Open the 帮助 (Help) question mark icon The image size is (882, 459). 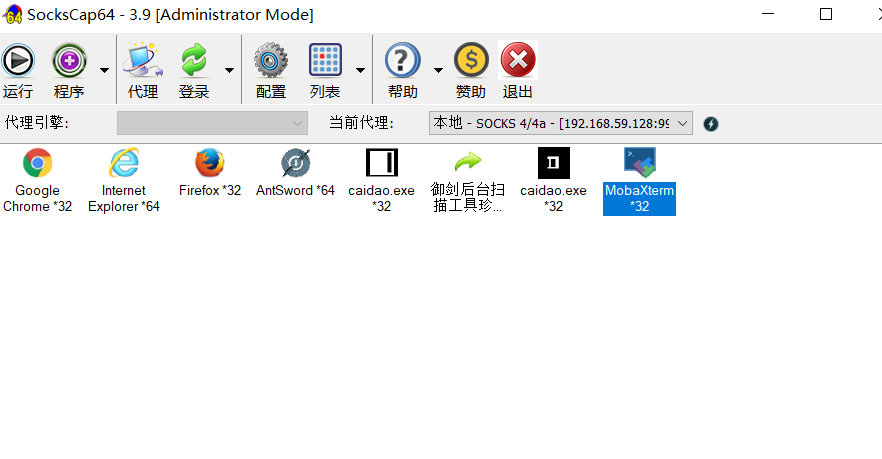point(402,60)
